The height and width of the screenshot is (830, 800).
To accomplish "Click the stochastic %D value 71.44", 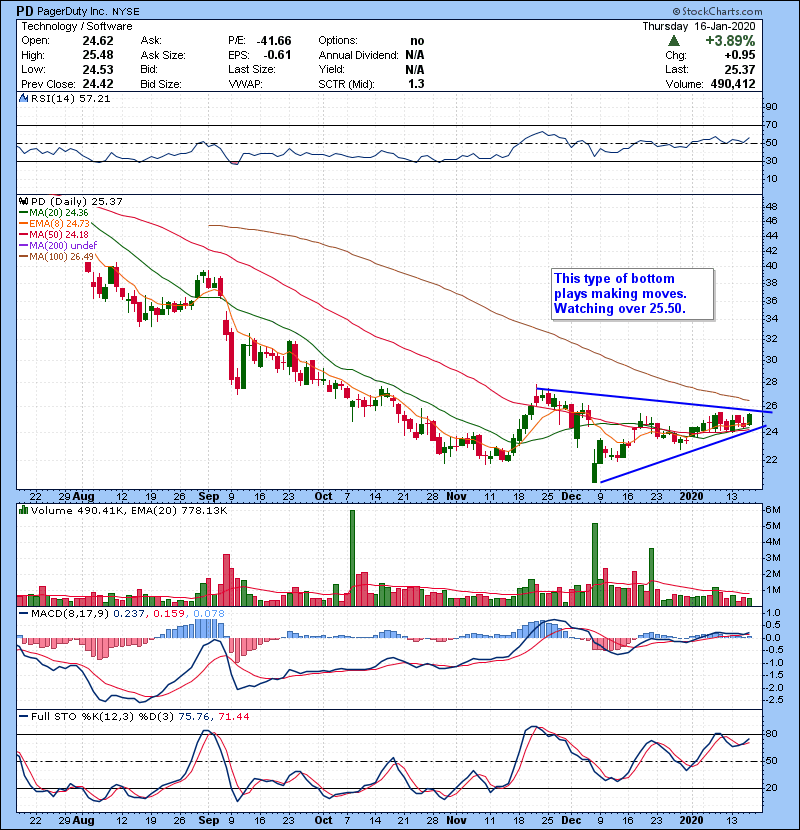I will point(233,716).
